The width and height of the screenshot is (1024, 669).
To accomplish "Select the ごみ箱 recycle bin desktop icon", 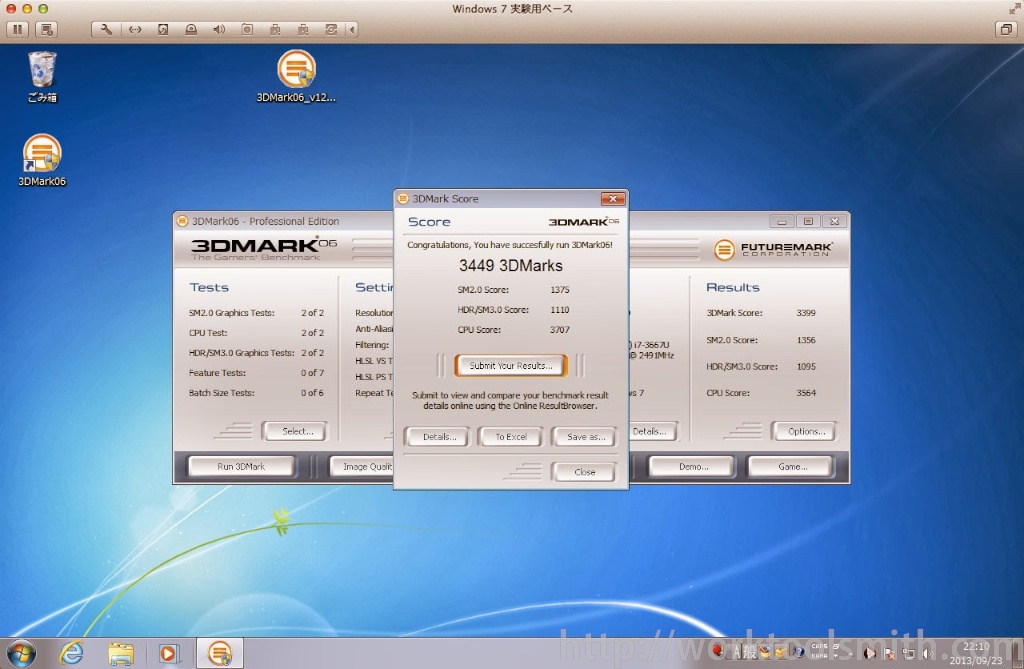I will (42, 77).
